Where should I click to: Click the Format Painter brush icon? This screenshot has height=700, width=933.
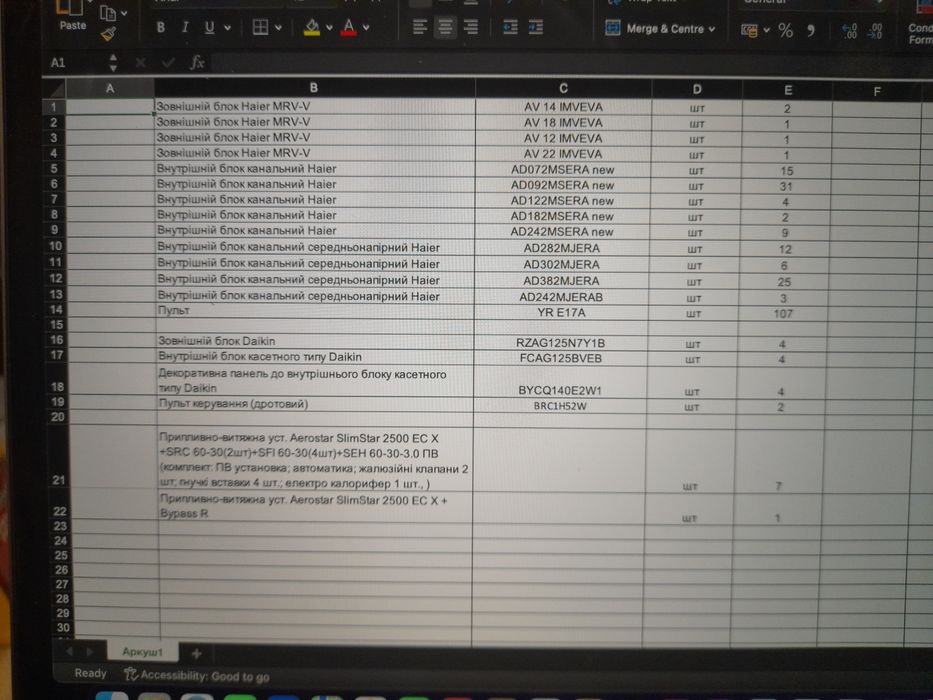point(108,35)
